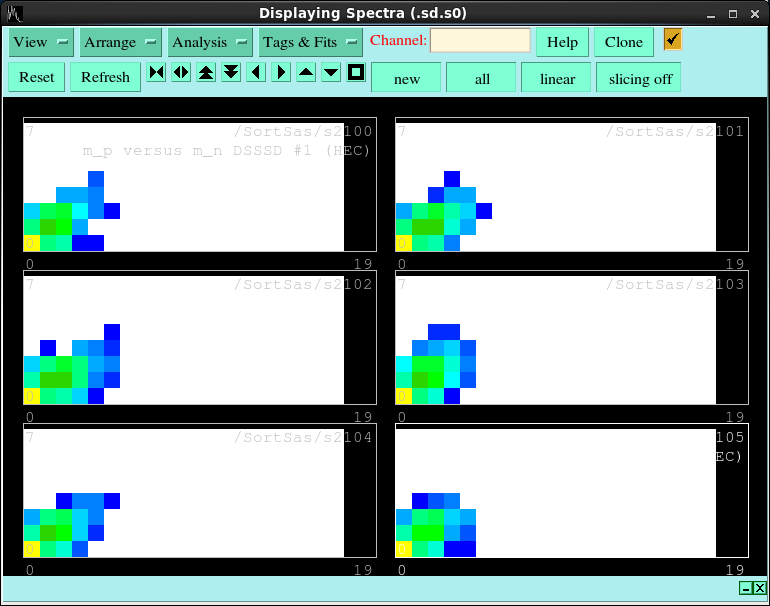
Task: Click the new button
Action: click(406, 78)
